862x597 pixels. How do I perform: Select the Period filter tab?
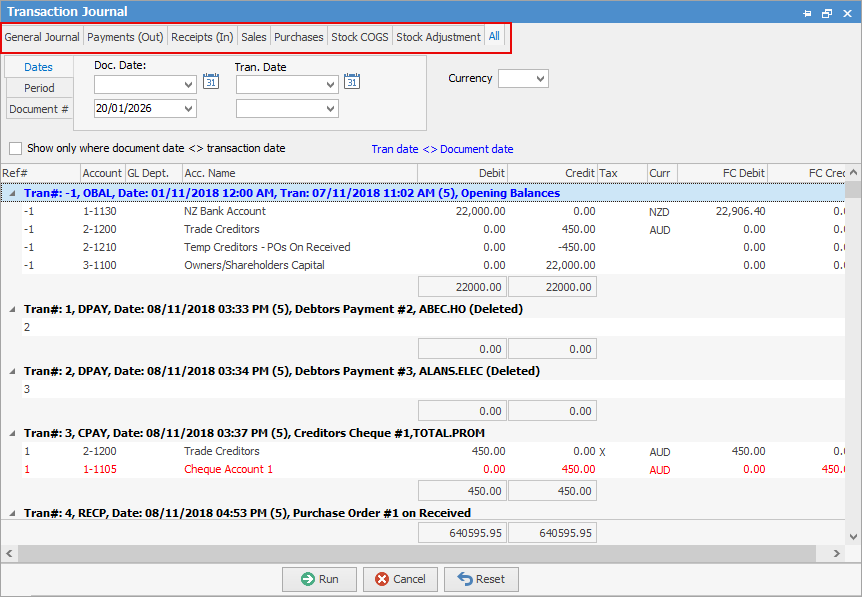pyautogui.click(x=40, y=88)
